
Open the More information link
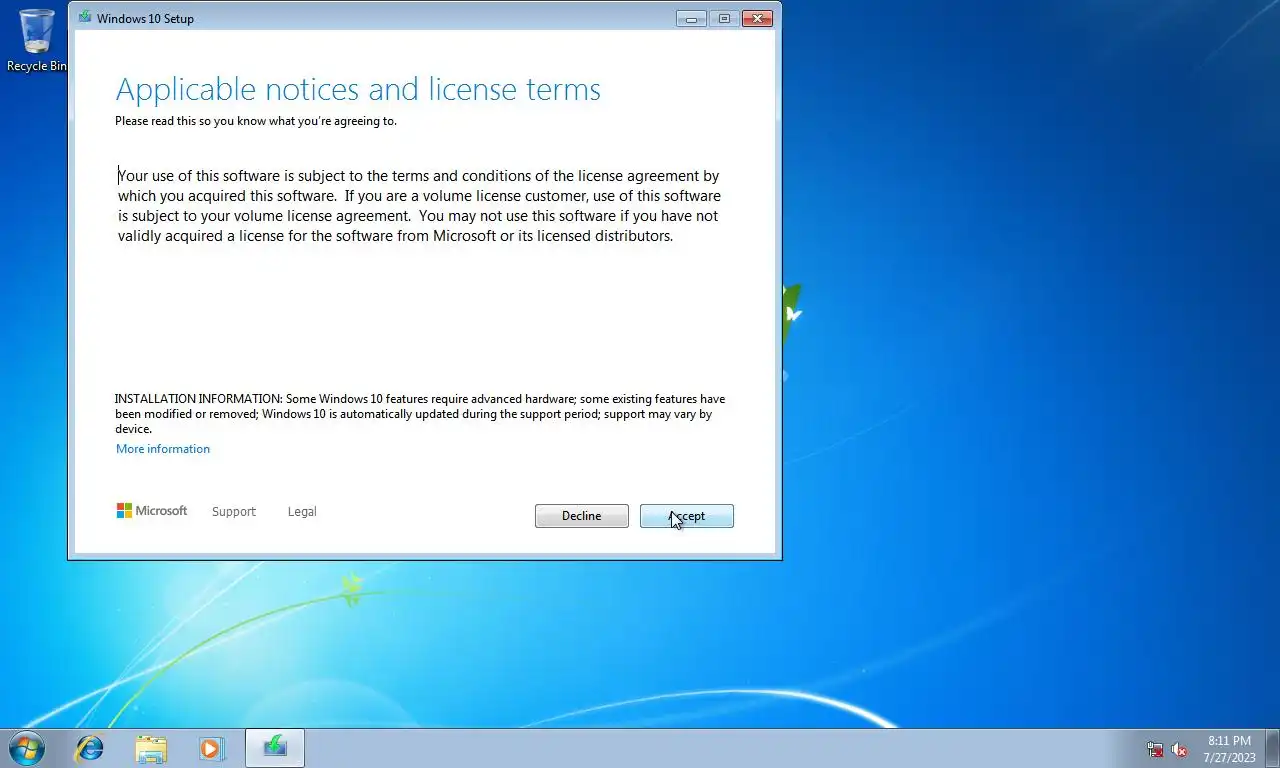coord(163,449)
